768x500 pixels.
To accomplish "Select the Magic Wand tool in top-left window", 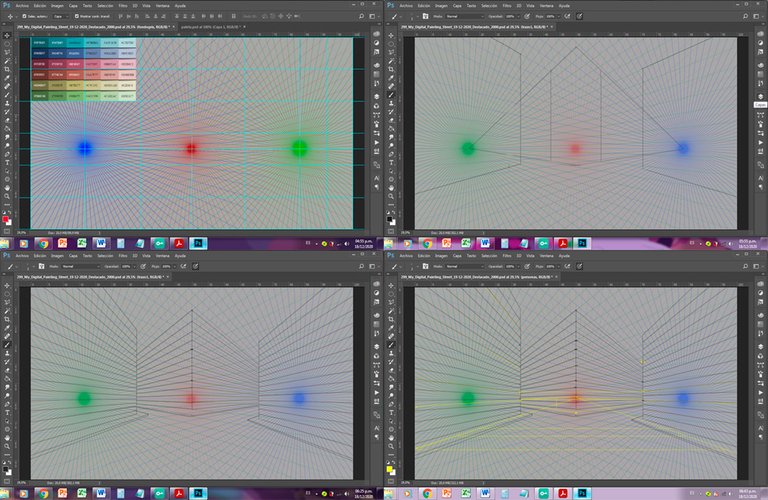I will (7, 61).
